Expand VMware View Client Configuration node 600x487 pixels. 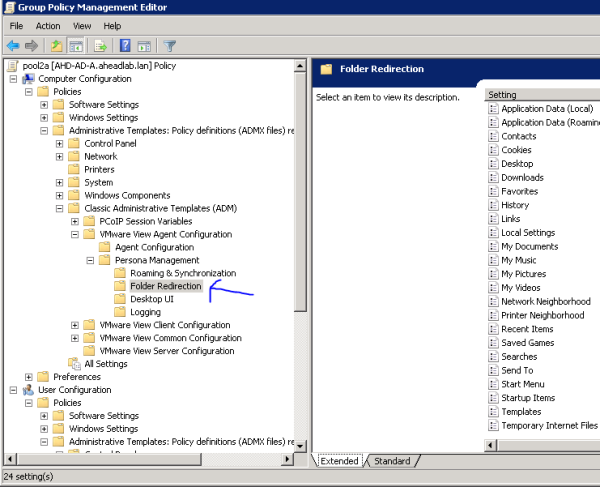pos(76,325)
